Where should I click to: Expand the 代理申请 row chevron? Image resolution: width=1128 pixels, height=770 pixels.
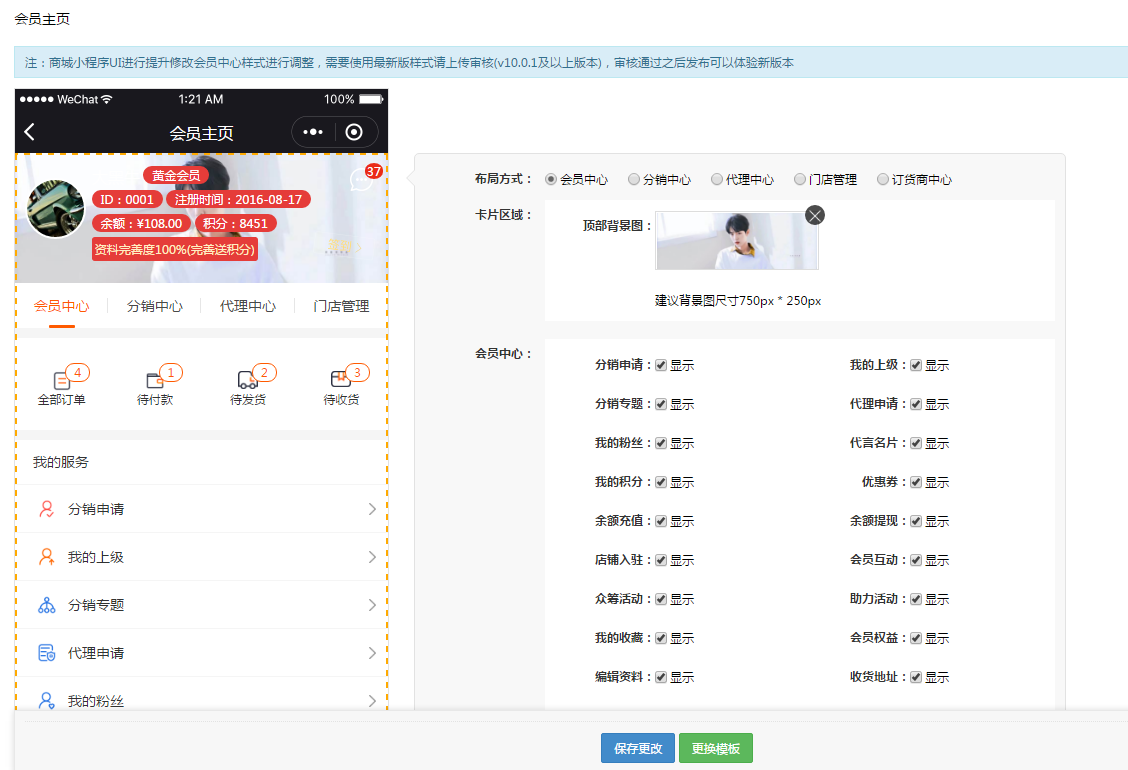tap(372, 653)
